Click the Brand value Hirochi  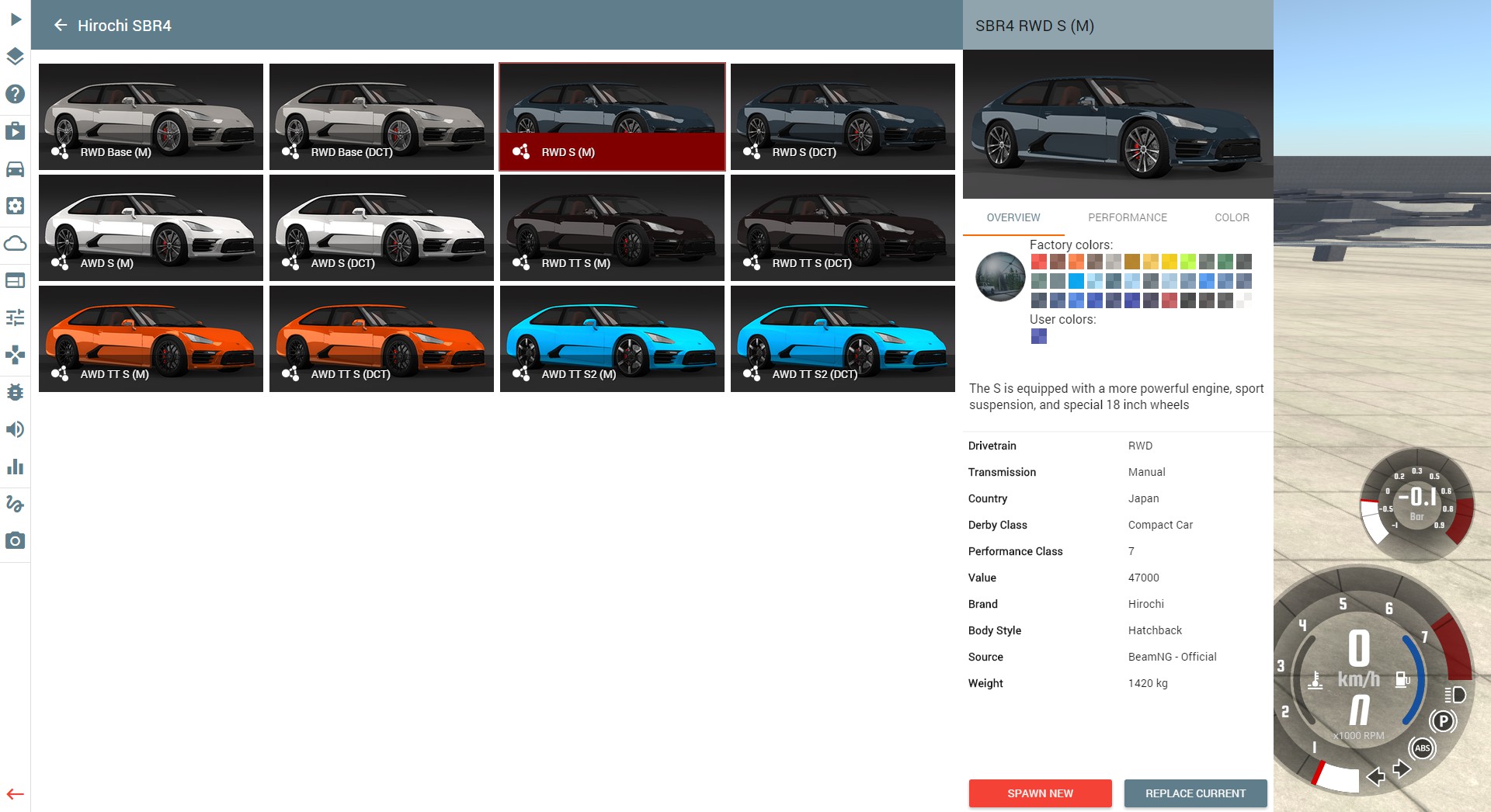click(1145, 604)
